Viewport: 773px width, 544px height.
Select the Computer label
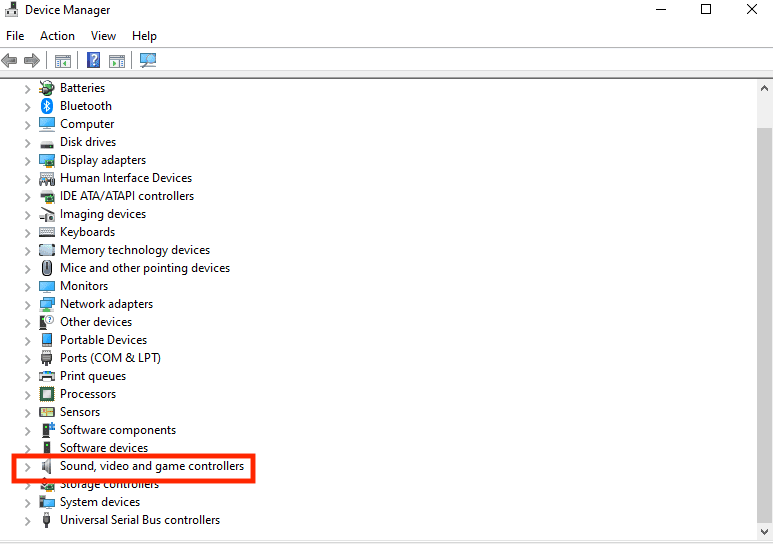(x=87, y=124)
